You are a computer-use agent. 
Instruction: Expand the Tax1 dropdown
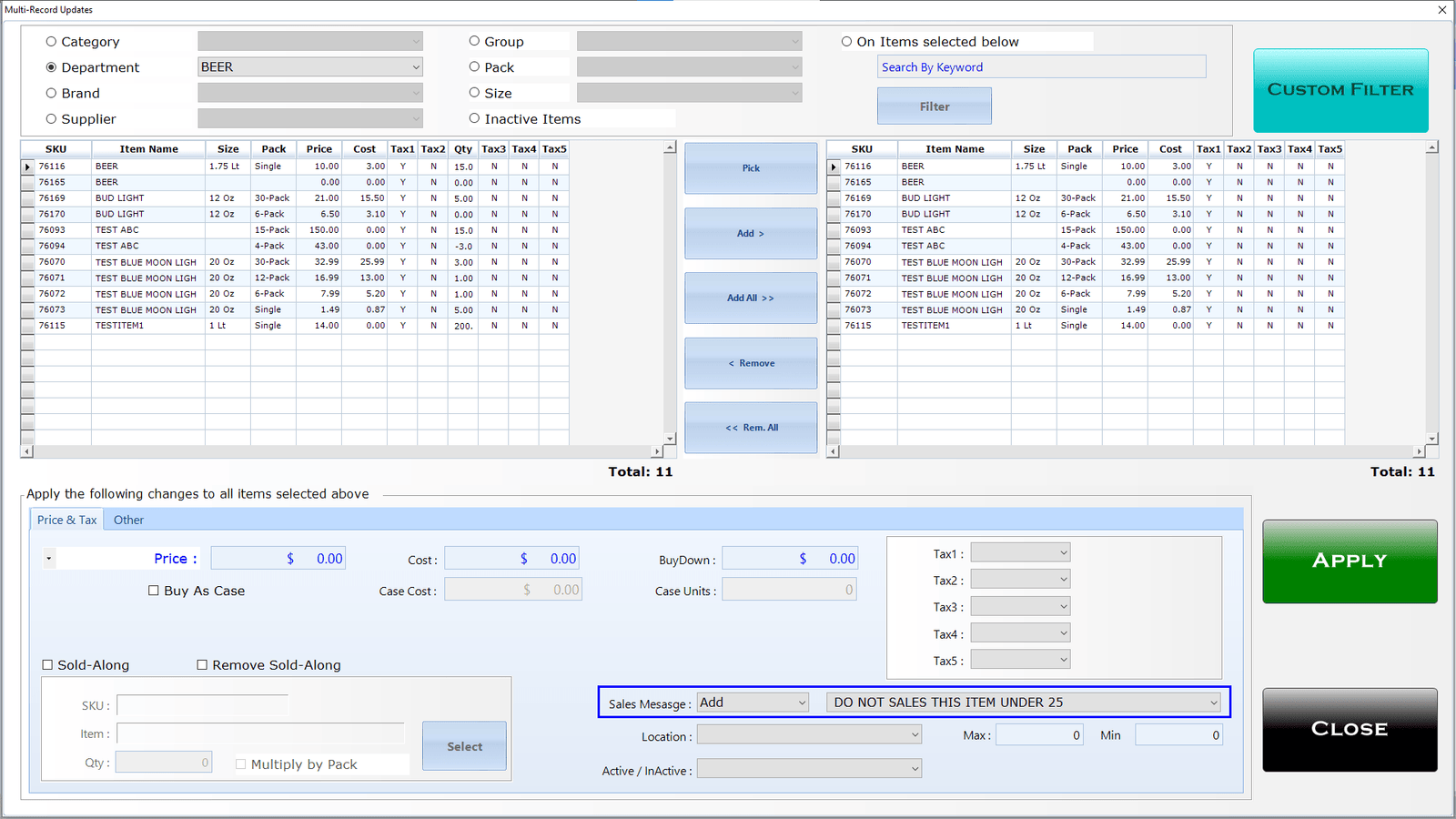pyautogui.click(x=1020, y=553)
